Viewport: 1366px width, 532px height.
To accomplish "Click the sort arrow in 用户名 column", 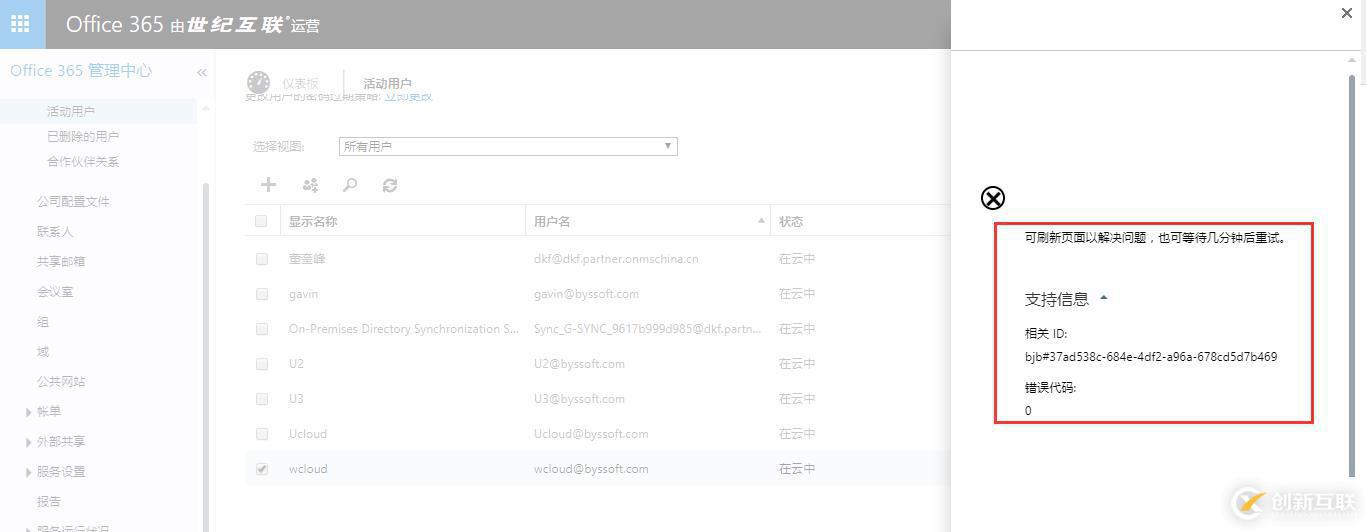I will coord(761,220).
